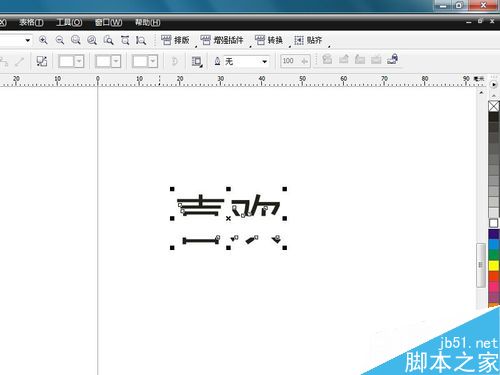Zoom to selected objects icon
Image resolution: width=500 pixels, height=375 pixels.
(76, 40)
